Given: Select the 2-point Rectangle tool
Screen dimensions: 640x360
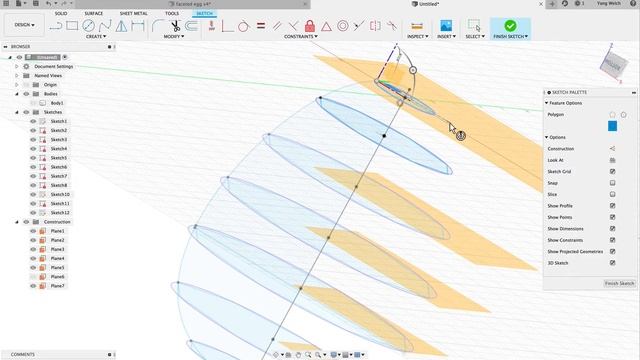Looking at the screenshot, I should pyautogui.click(x=72, y=26).
